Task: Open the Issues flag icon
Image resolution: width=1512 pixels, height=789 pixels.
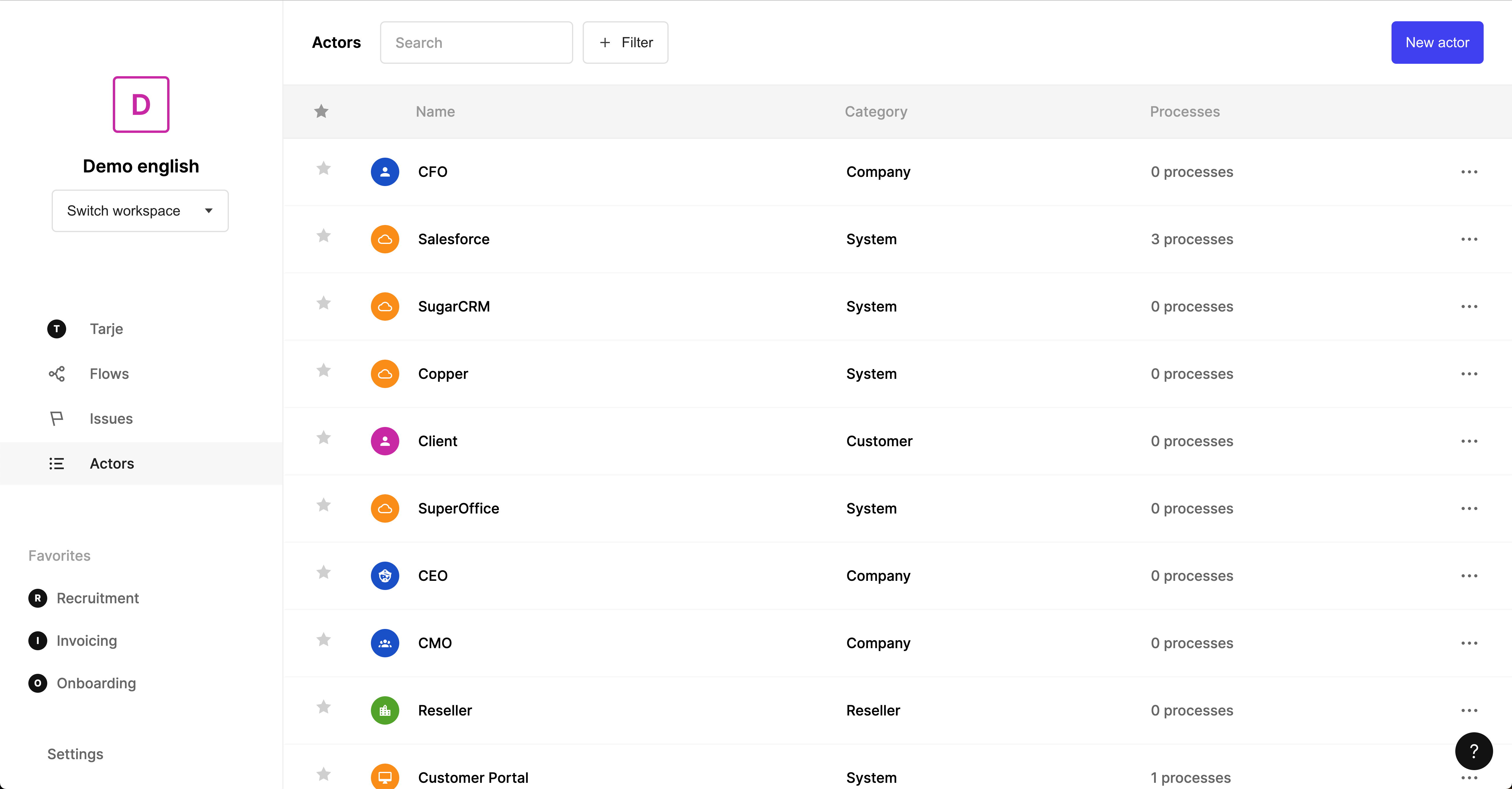Action: [56, 418]
